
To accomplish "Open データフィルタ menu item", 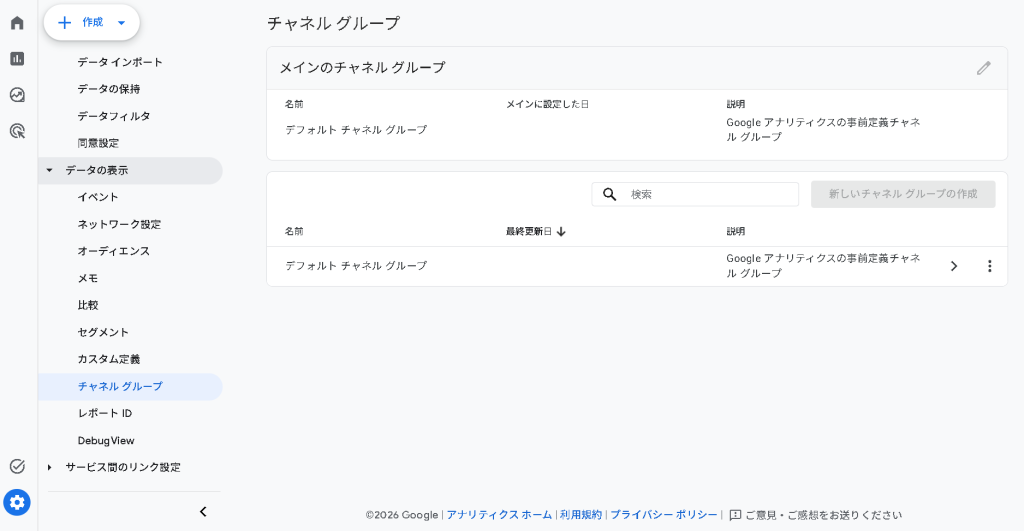I will (x=114, y=116).
